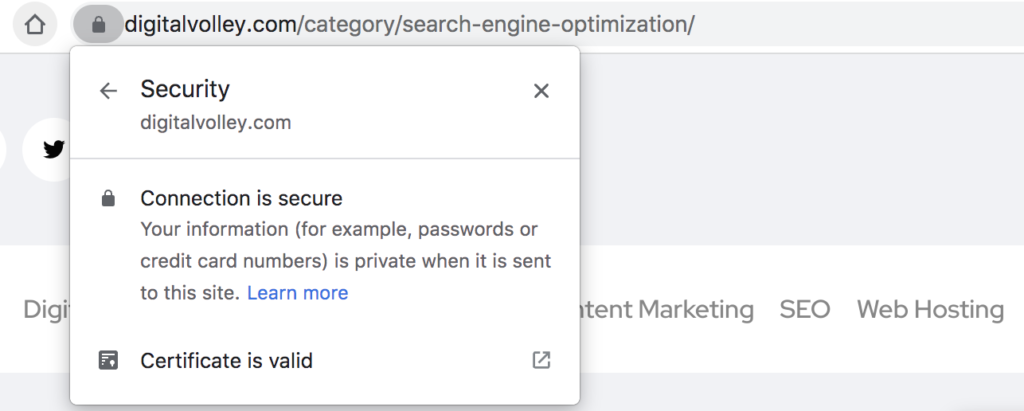This screenshot has height=411, width=1024.
Task: Click the digitalvolley.com subtitle under Security
Action: click(x=216, y=123)
